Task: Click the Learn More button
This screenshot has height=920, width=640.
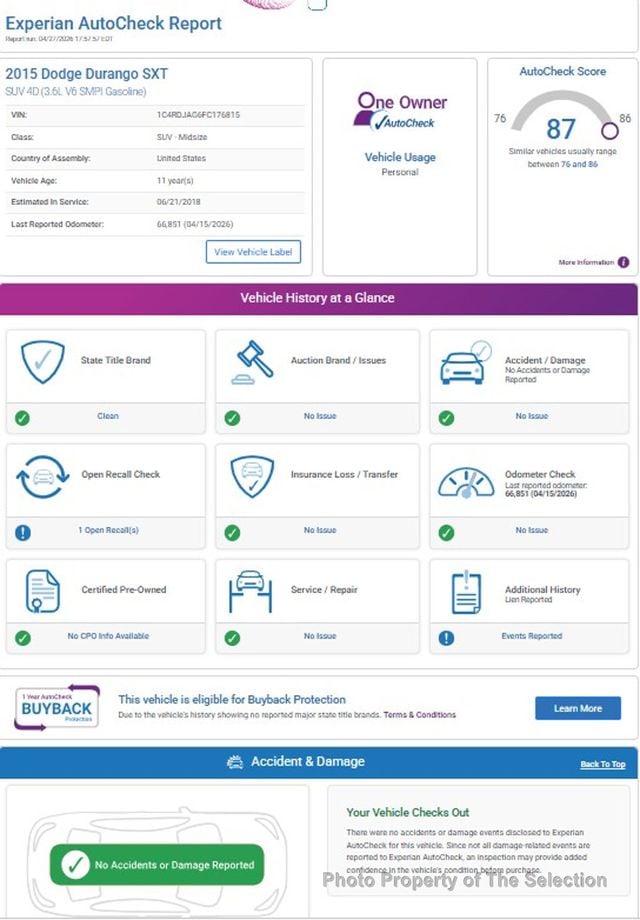Action: (578, 708)
